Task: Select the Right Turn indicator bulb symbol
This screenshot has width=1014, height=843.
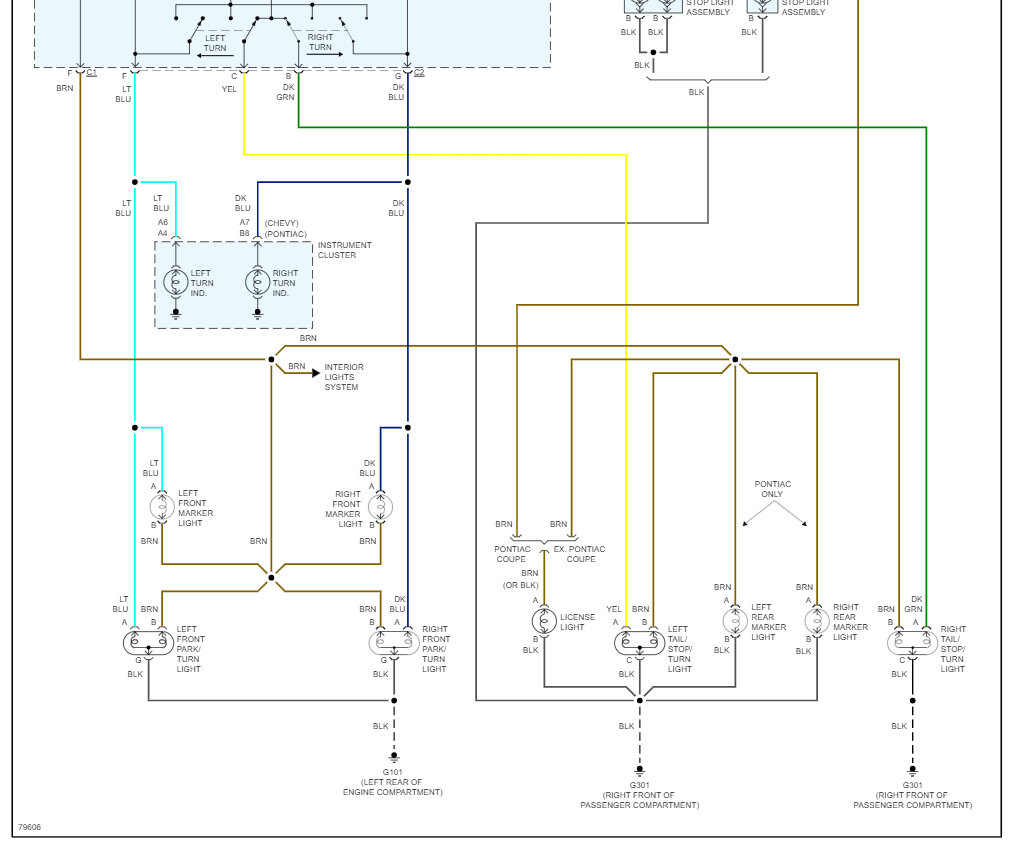Action: [x=257, y=281]
